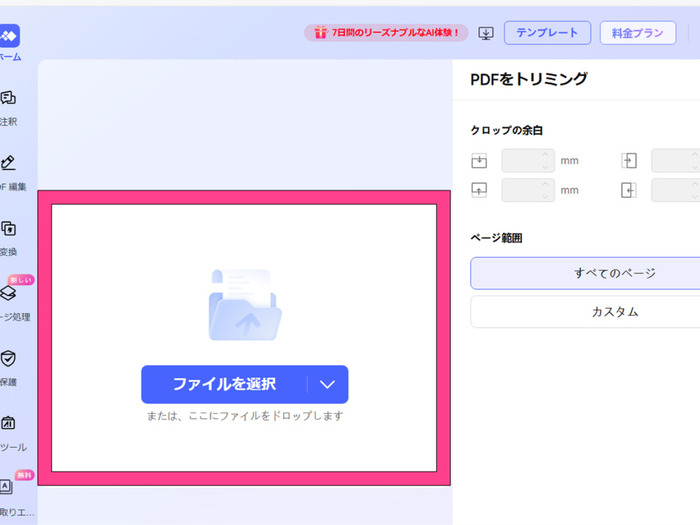Click the right crop margin icon
The height and width of the screenshot is (525, 700).
coord(629,190)
